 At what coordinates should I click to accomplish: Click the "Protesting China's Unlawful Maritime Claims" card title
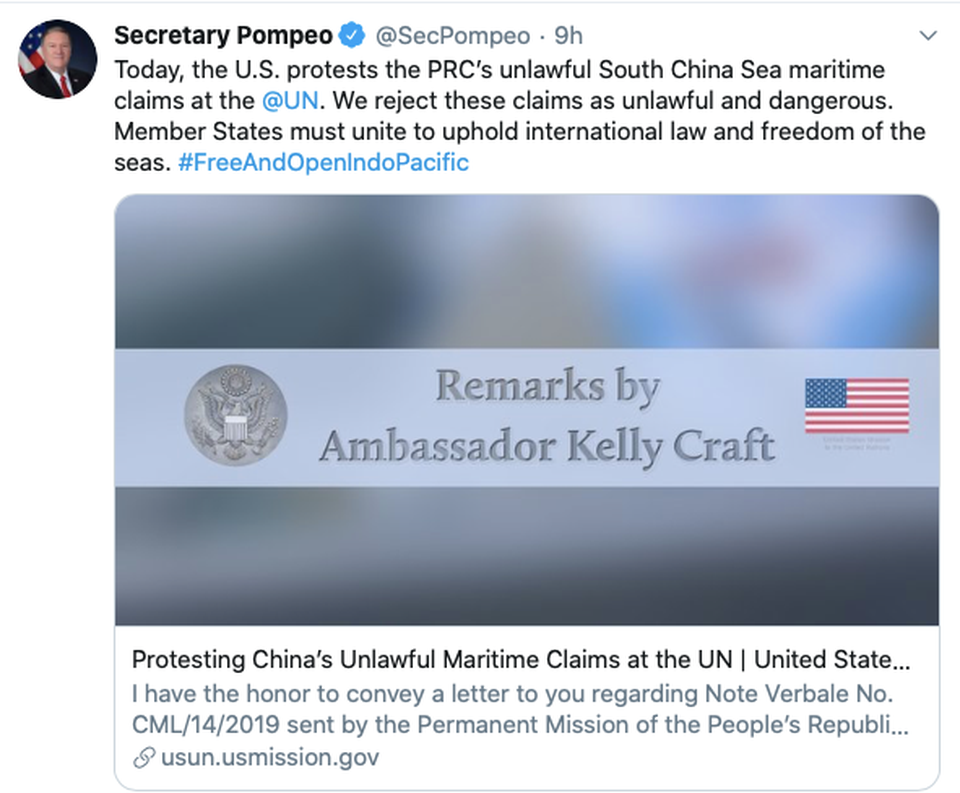point(520,660)
